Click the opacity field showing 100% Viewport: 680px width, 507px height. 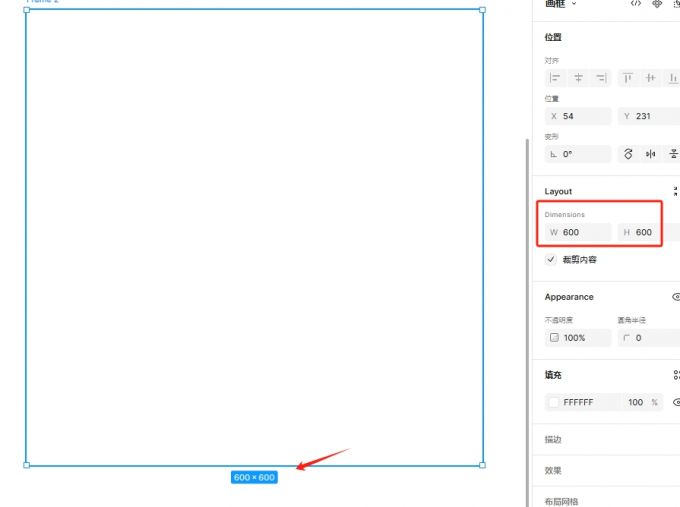tap(578, 338)
